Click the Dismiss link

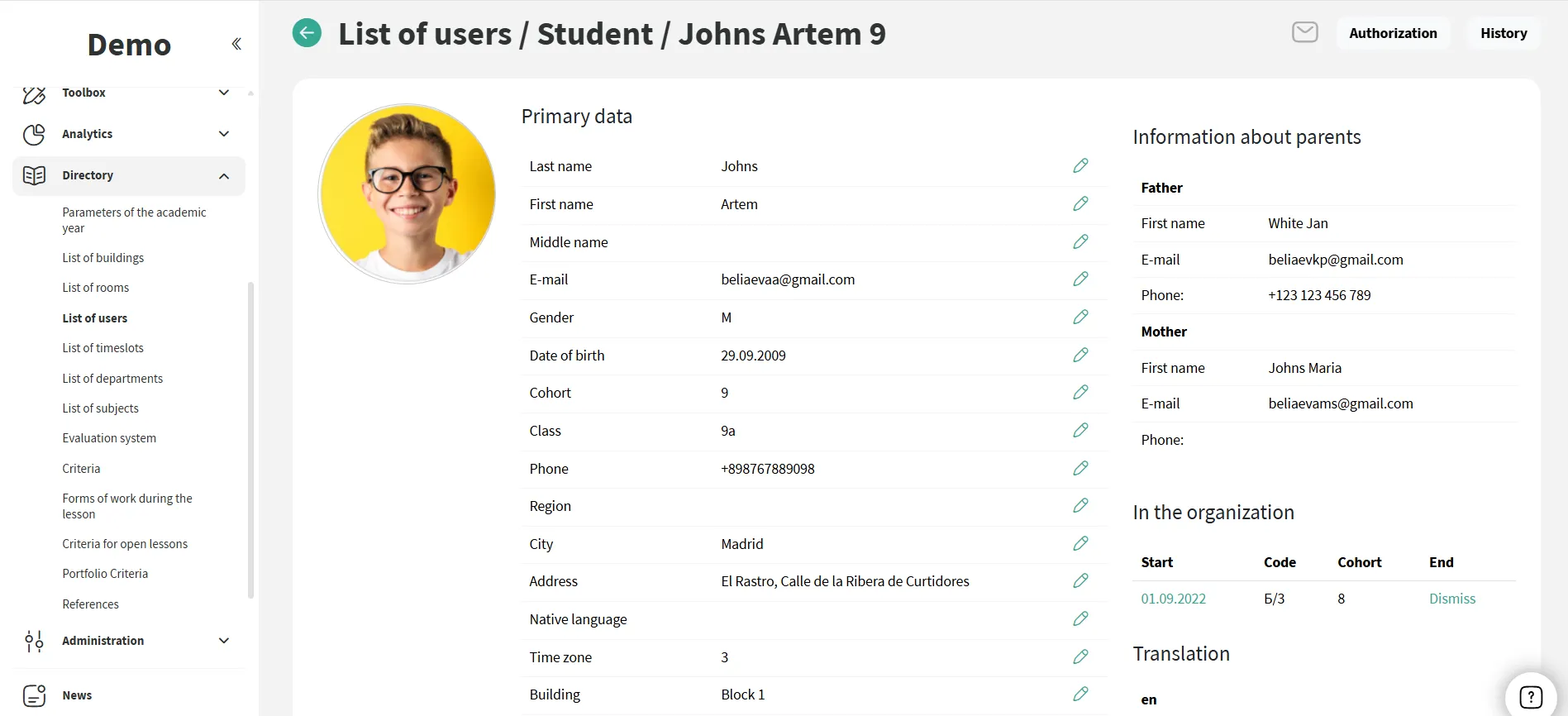pyautogui.click(x=1451, y=599)
